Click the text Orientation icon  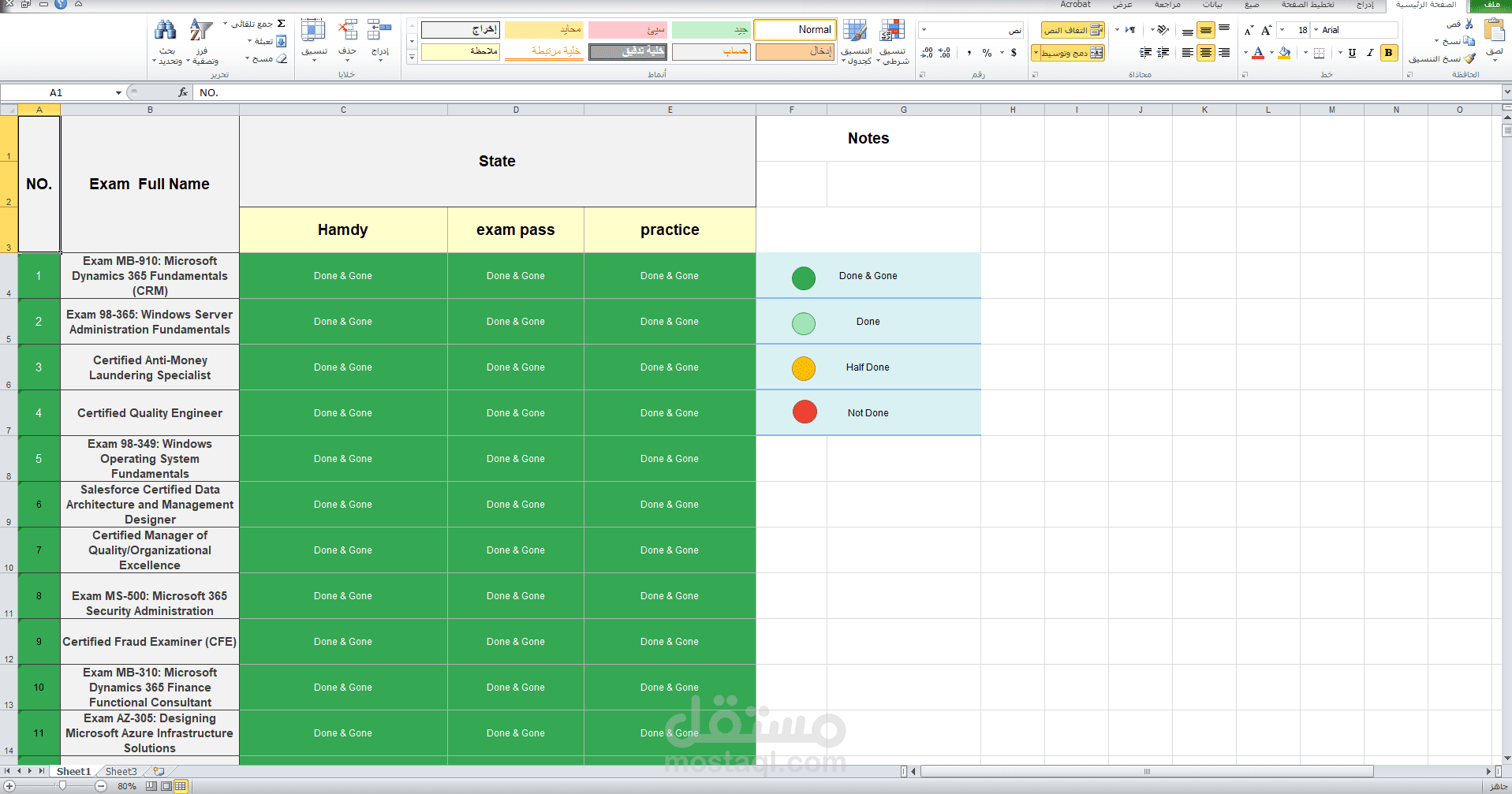point(1163,30)
